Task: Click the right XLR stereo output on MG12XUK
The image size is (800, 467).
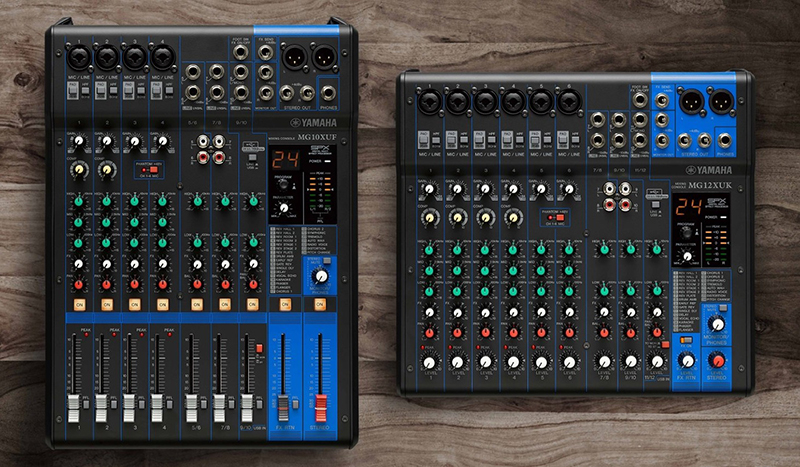Action: (721, 102)
